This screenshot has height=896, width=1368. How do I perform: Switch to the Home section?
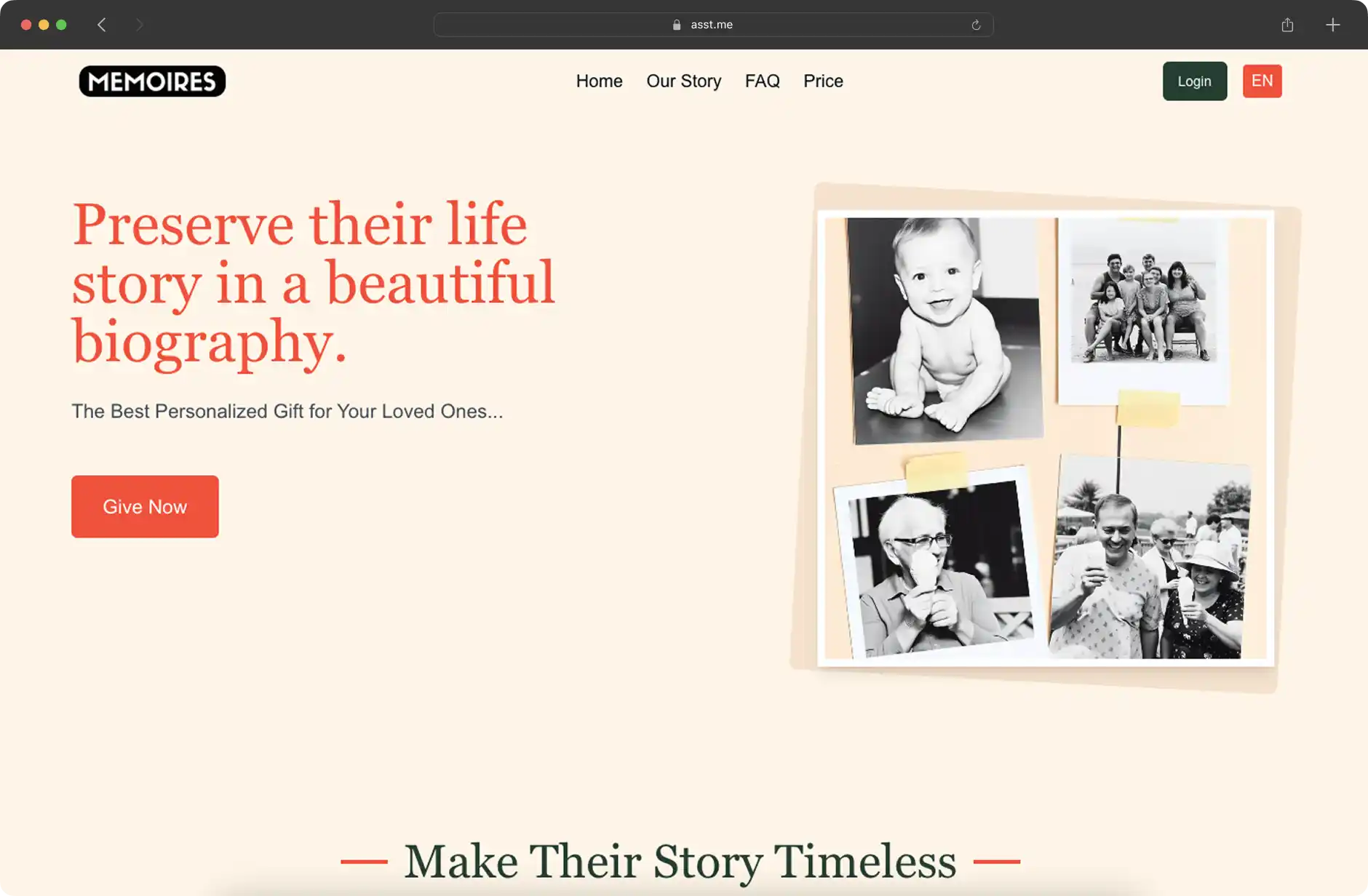click(599, 81)
